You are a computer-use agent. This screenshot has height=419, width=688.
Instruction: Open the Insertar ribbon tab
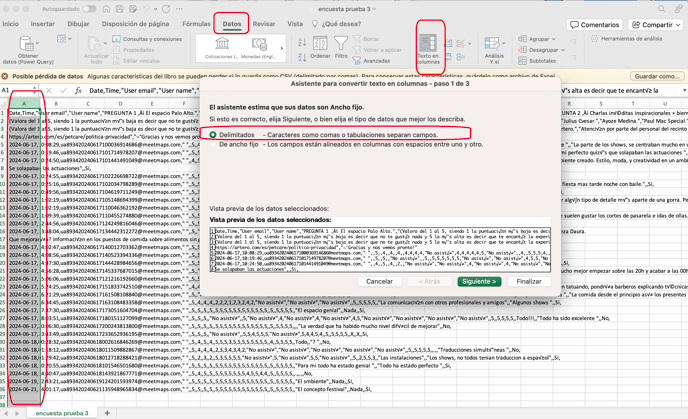pyautogui.click(x=43, y=24)
